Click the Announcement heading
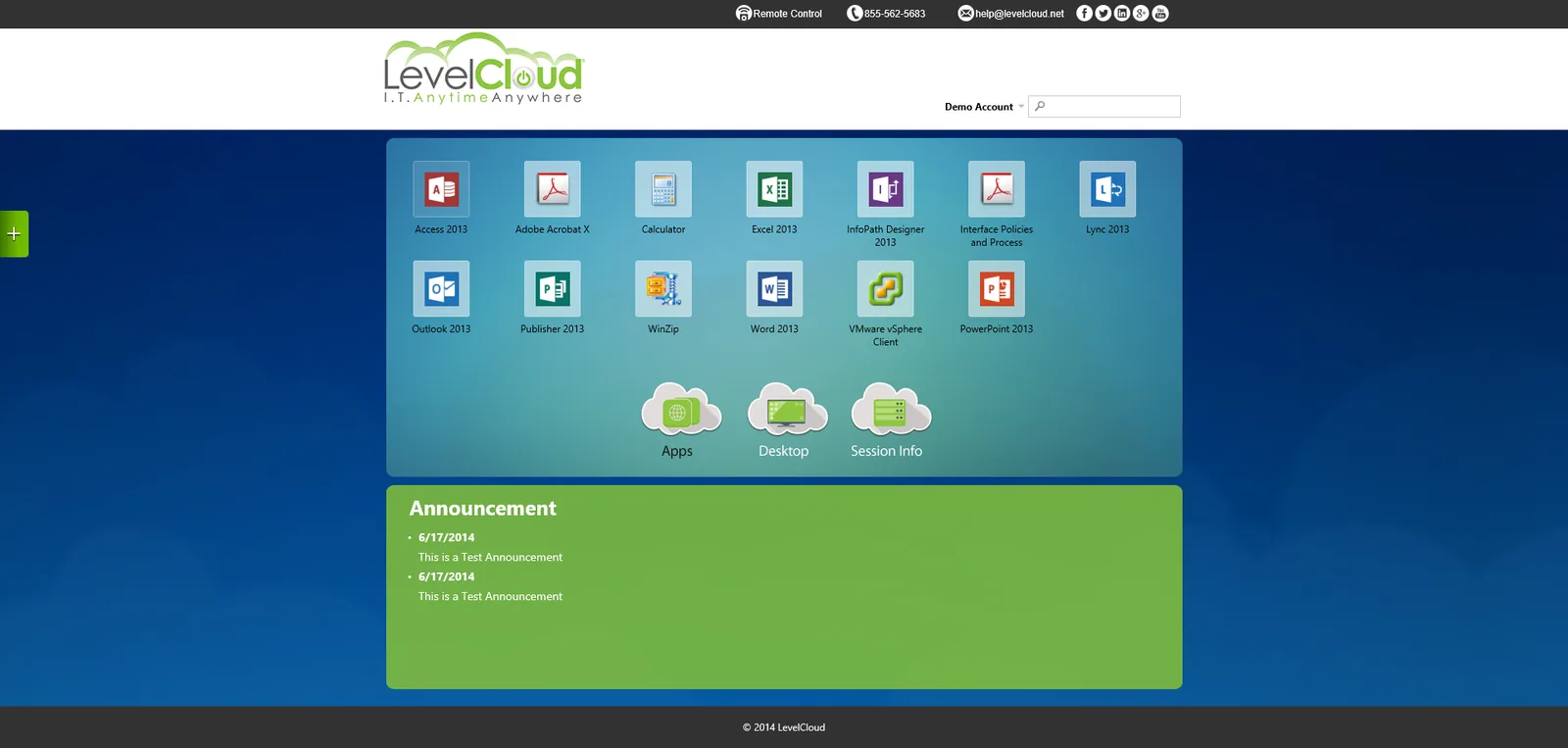Screen dimensions: 1568x748 pos(482,509)
